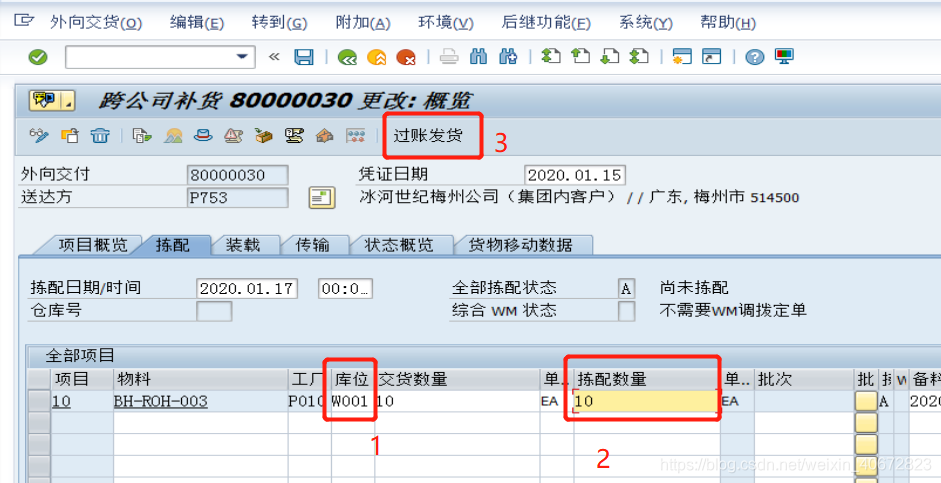Collapse command field with double-chevron icon
Image resolution: width=941 pixels, height=483 pixels.
tap(274, 57)
